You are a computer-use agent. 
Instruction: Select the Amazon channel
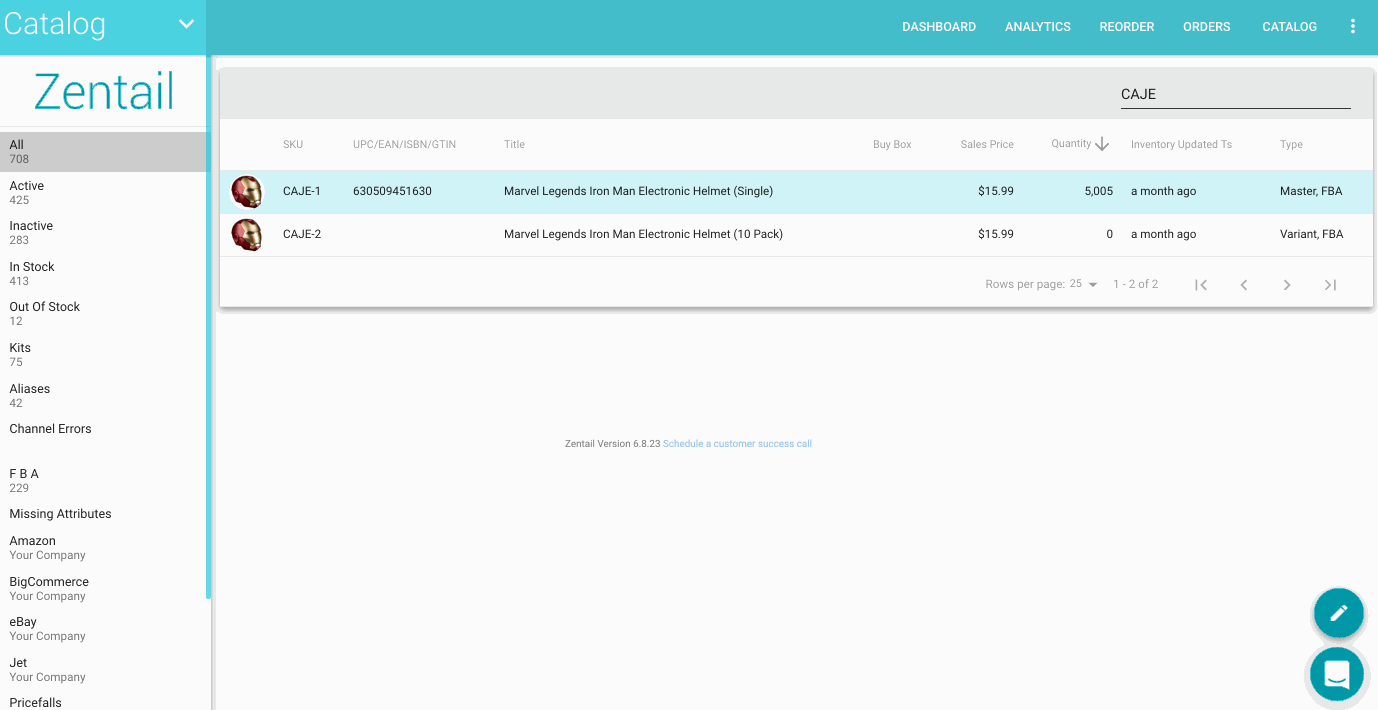coord(103,548)
